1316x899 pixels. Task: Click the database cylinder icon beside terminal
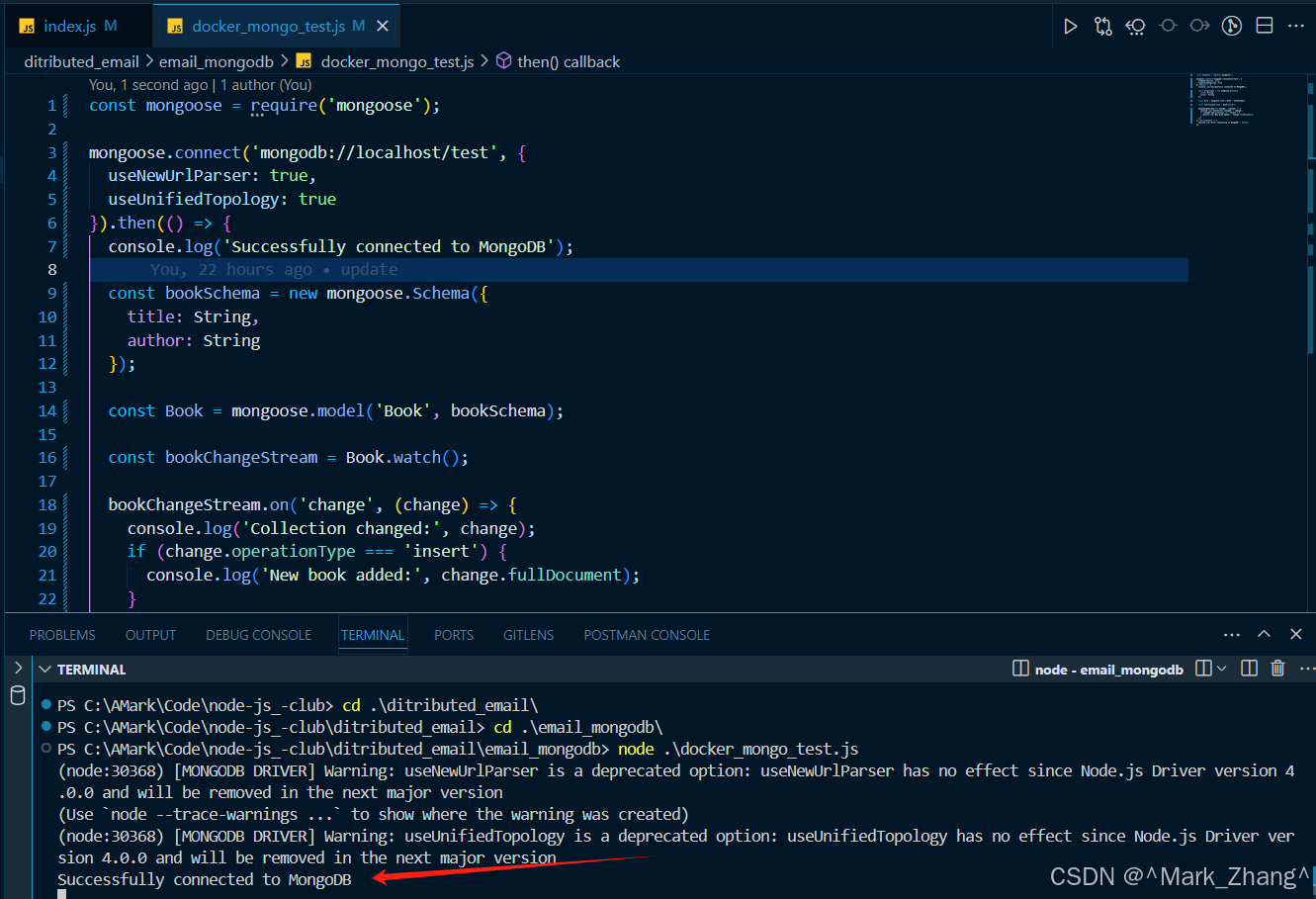(x=18, y=695)
